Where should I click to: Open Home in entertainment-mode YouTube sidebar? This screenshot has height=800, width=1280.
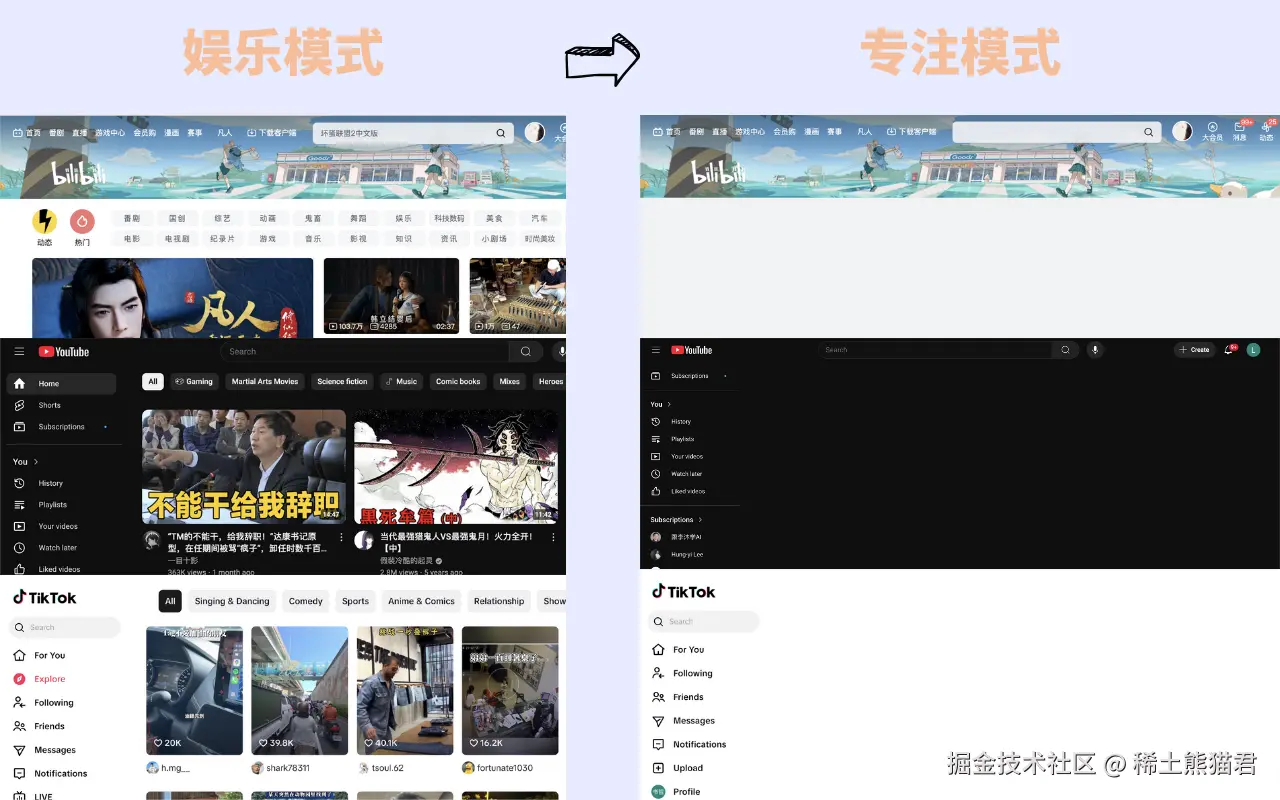point(60,384)
